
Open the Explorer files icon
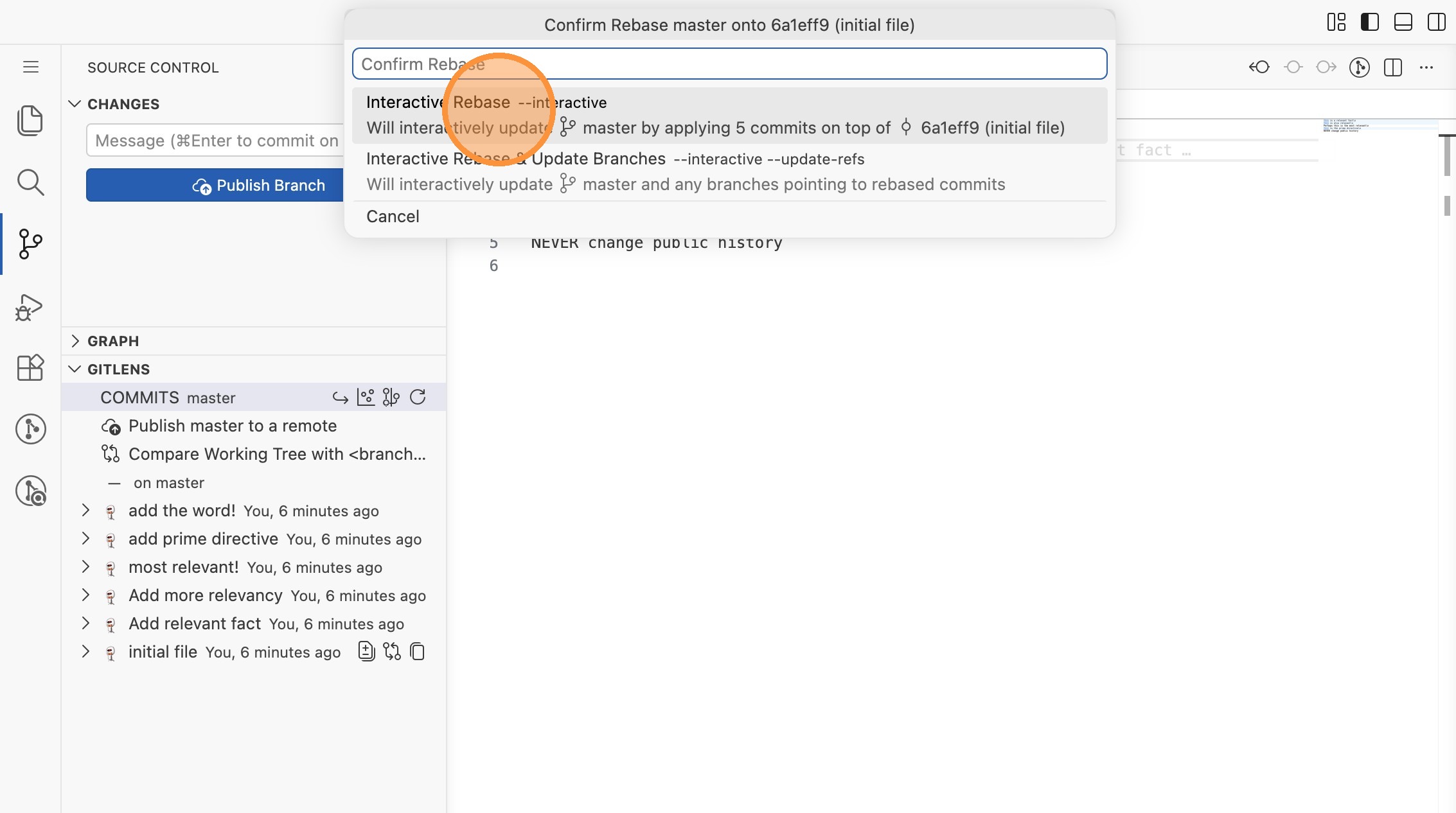(x=30, y=121)
